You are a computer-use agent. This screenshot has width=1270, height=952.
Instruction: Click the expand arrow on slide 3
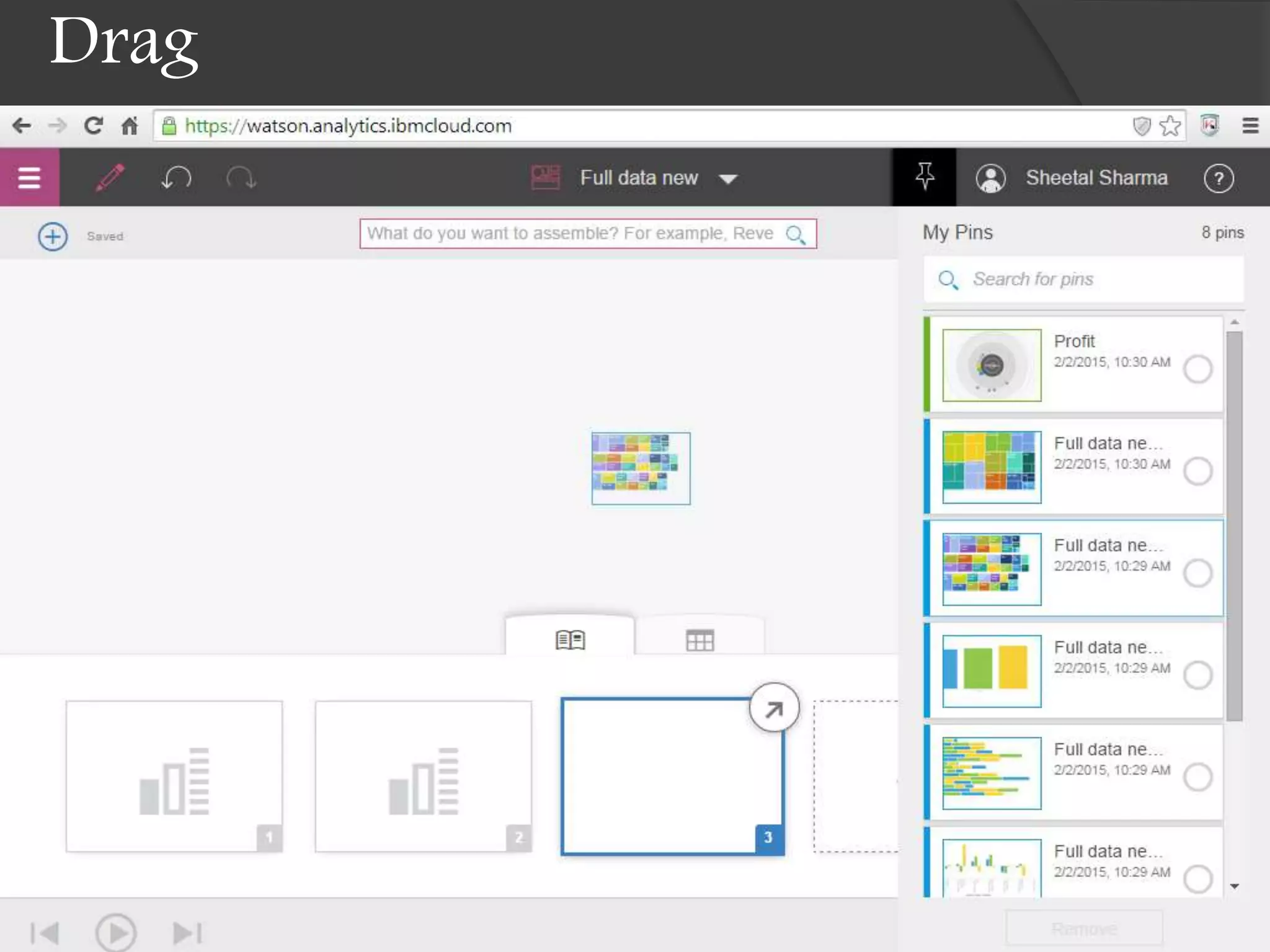(773, 708)
